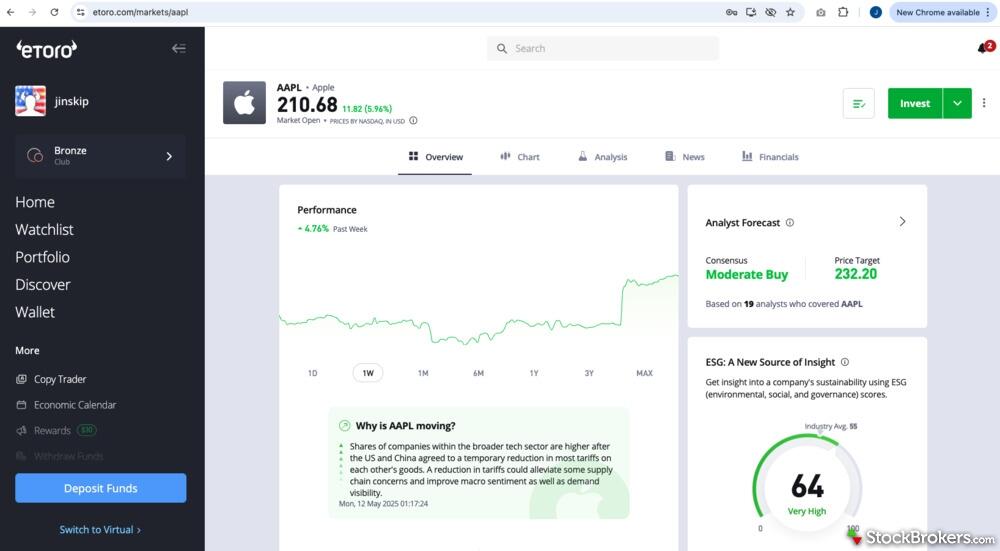Expand the Bronze Club chevron
This screenshot has height=551, width=1000.
169,156
